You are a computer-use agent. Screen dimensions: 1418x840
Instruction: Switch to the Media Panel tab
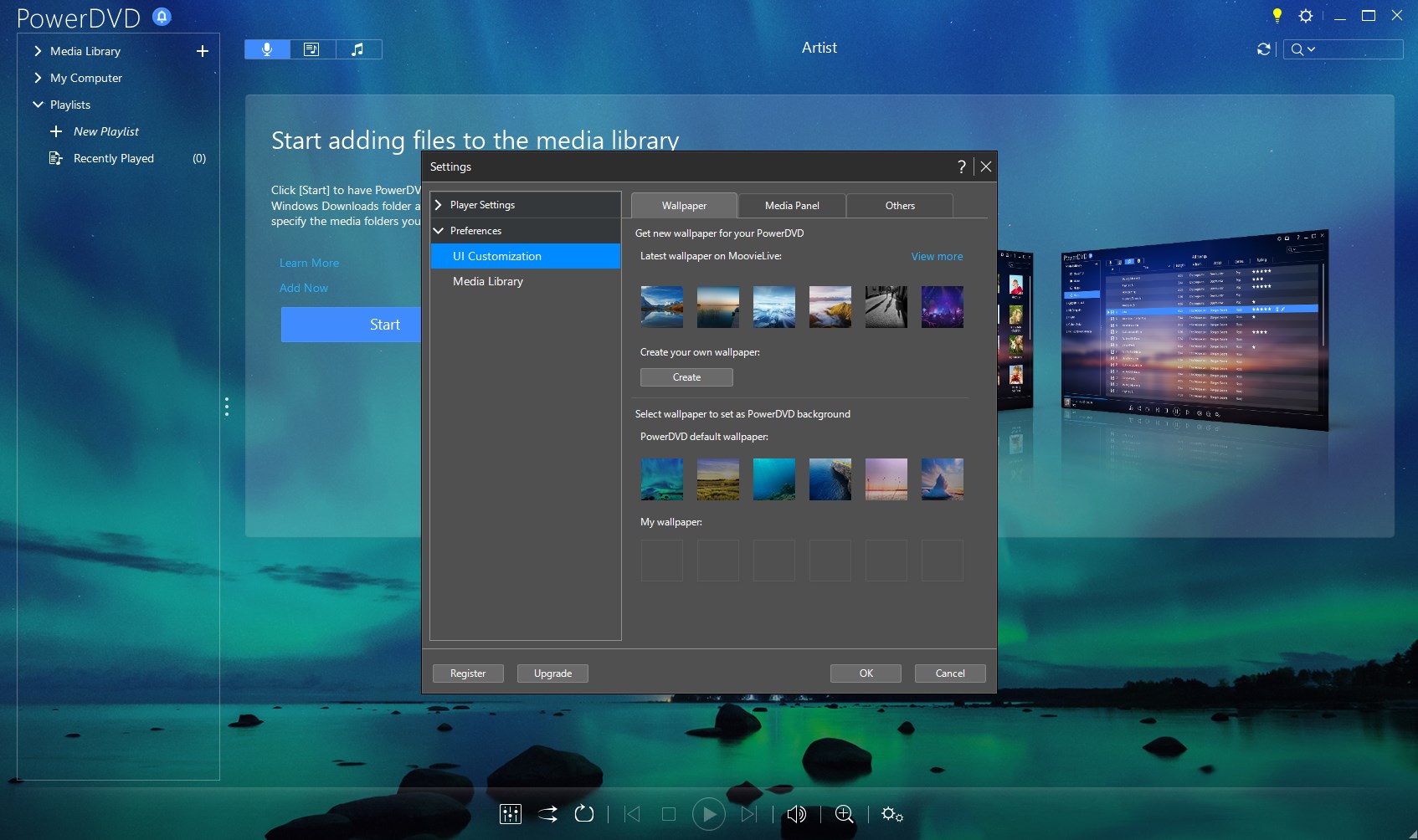pyautogui.click(x=791, y=206)
